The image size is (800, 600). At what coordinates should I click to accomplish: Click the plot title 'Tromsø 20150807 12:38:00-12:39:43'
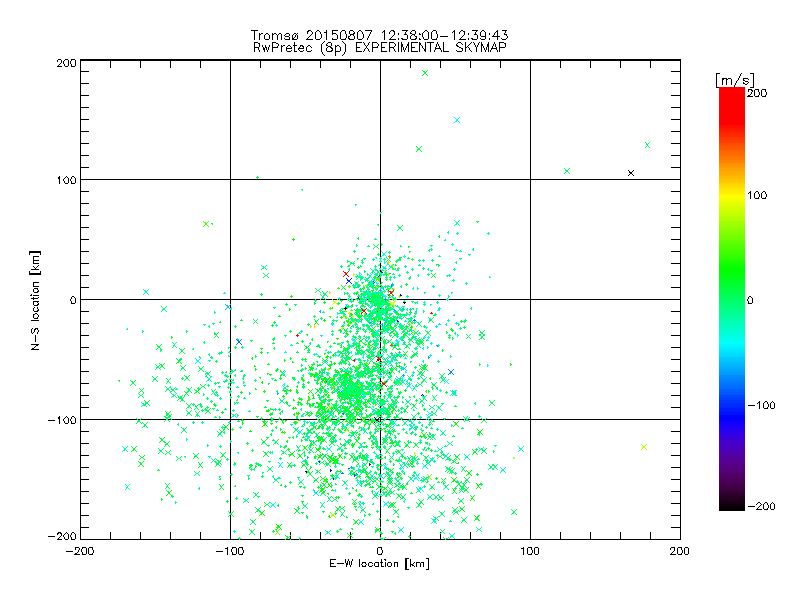(379, 35)
